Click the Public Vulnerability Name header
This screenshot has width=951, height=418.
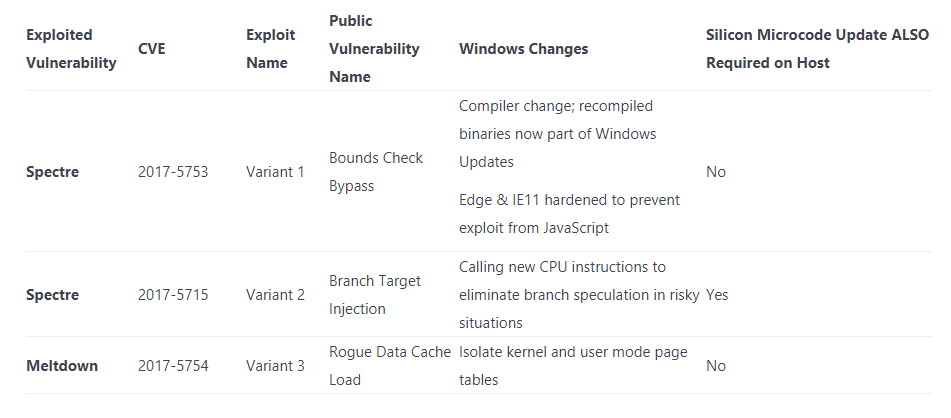[x=374, y=49]
